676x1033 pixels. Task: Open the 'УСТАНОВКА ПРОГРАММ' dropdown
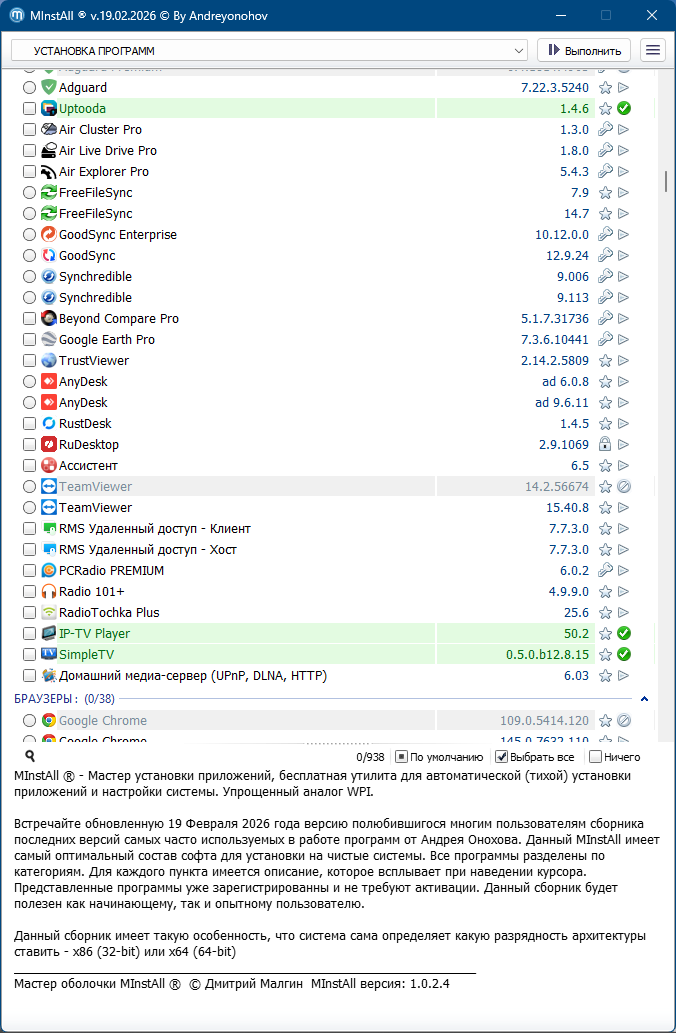click(x=269, y=50)
